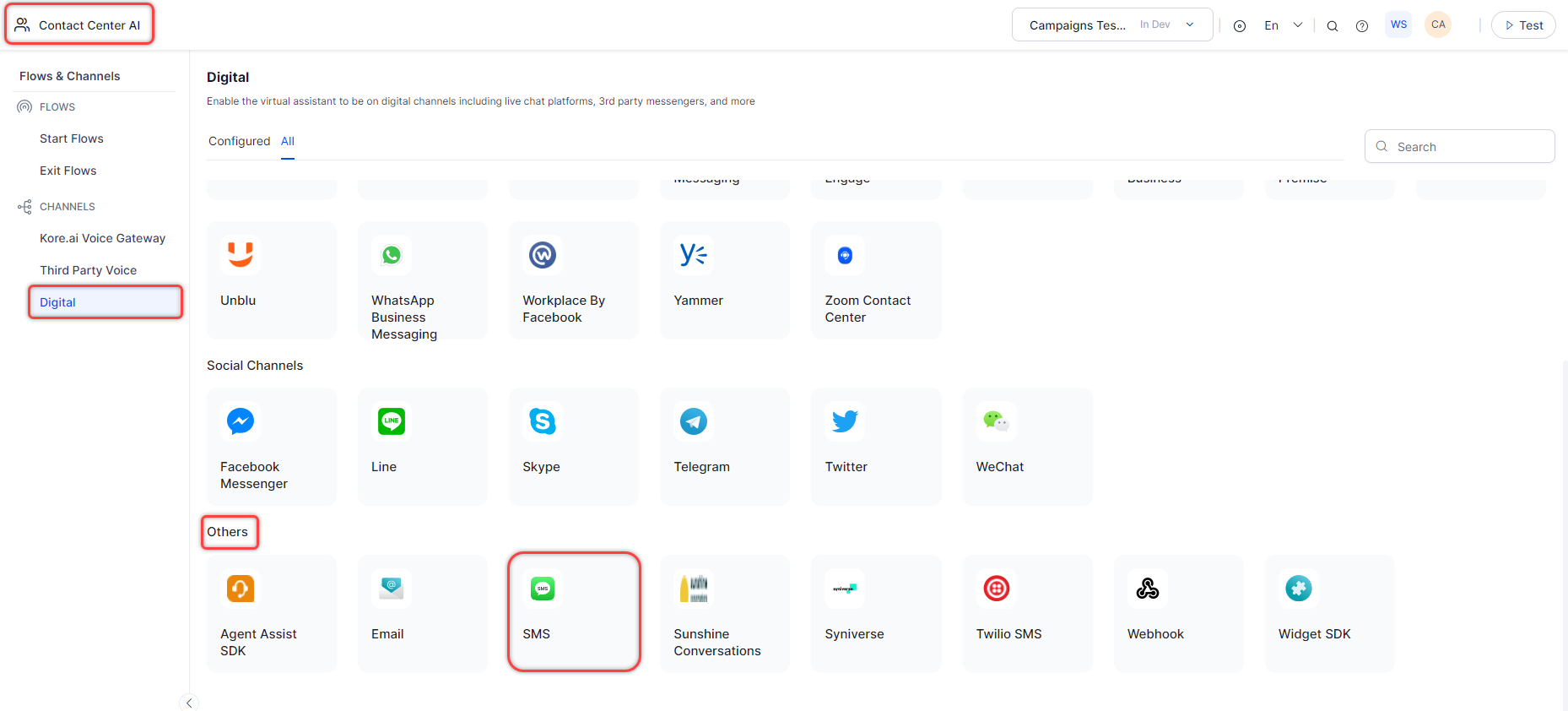Select the WhatsApp Business Messaging icon

392,255
